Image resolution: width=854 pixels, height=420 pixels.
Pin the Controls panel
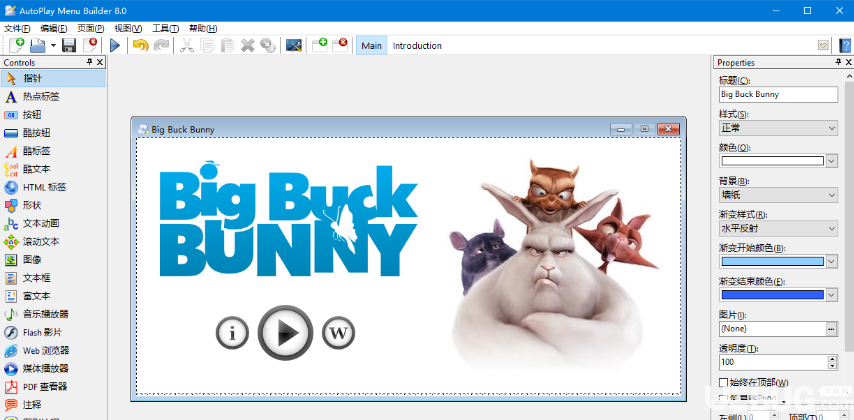pos(90,62)
